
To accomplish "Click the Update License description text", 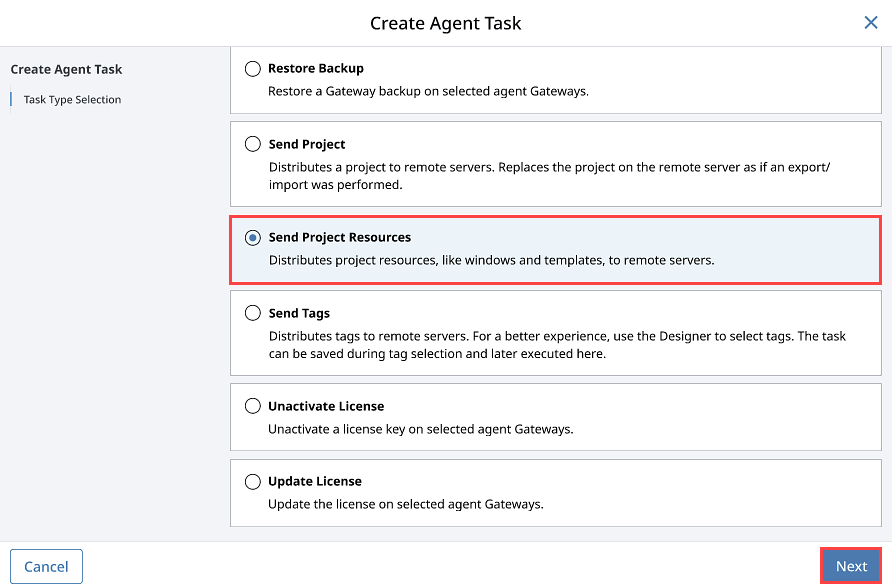I will pos(406,504).
